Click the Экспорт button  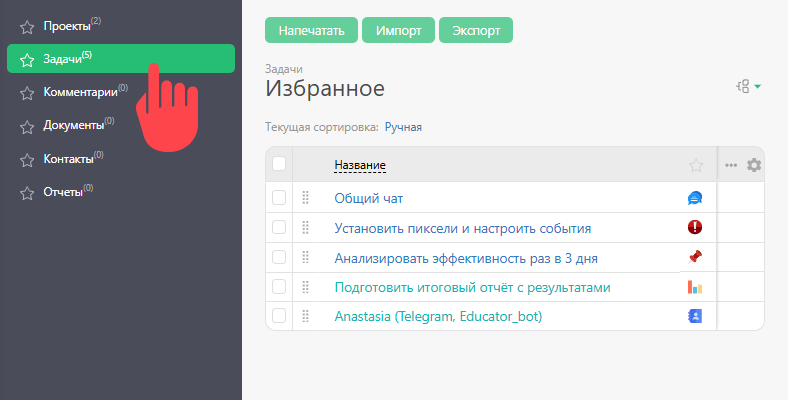476,30
